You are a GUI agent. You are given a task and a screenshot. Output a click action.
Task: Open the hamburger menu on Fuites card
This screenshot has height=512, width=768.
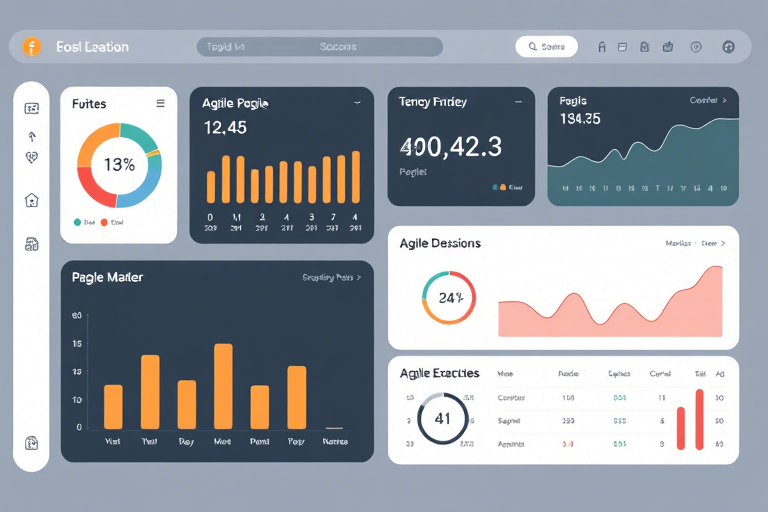tap(161, 103)
